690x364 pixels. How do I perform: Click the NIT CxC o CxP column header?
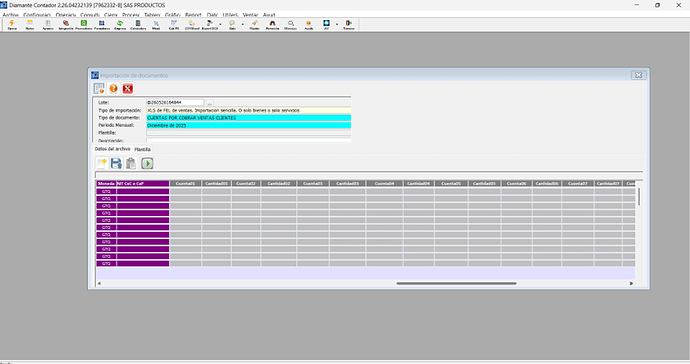[x=143, y=184]
